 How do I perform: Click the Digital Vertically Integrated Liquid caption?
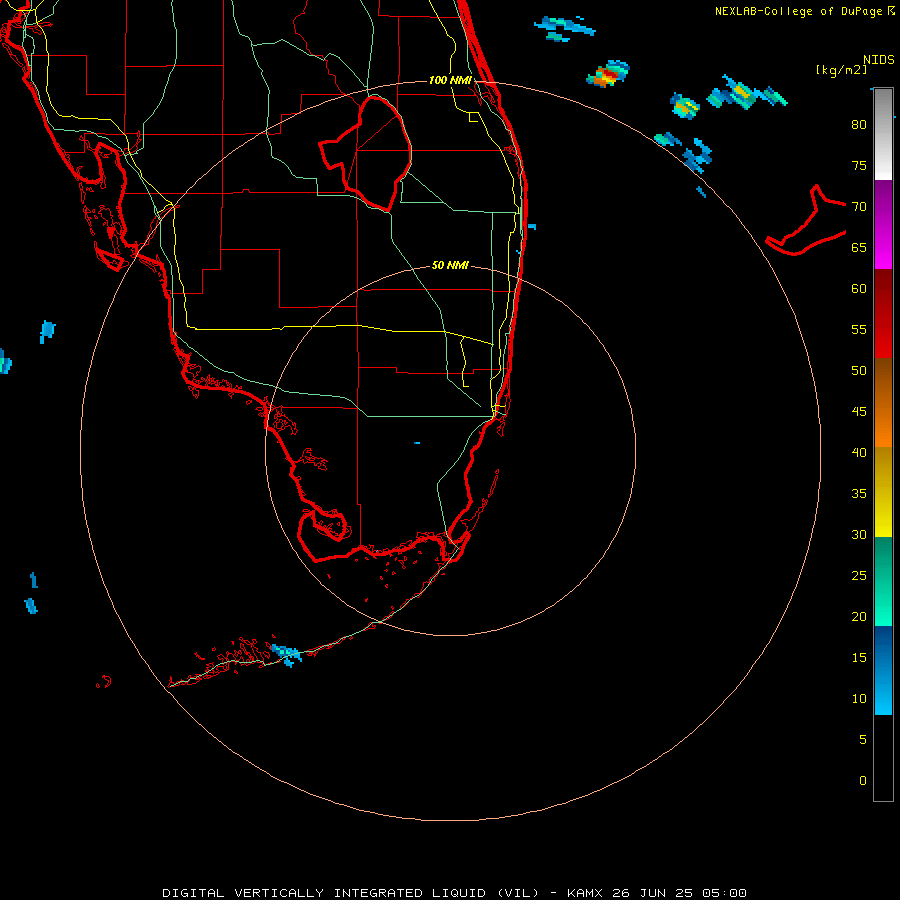[x=454, y=893]
